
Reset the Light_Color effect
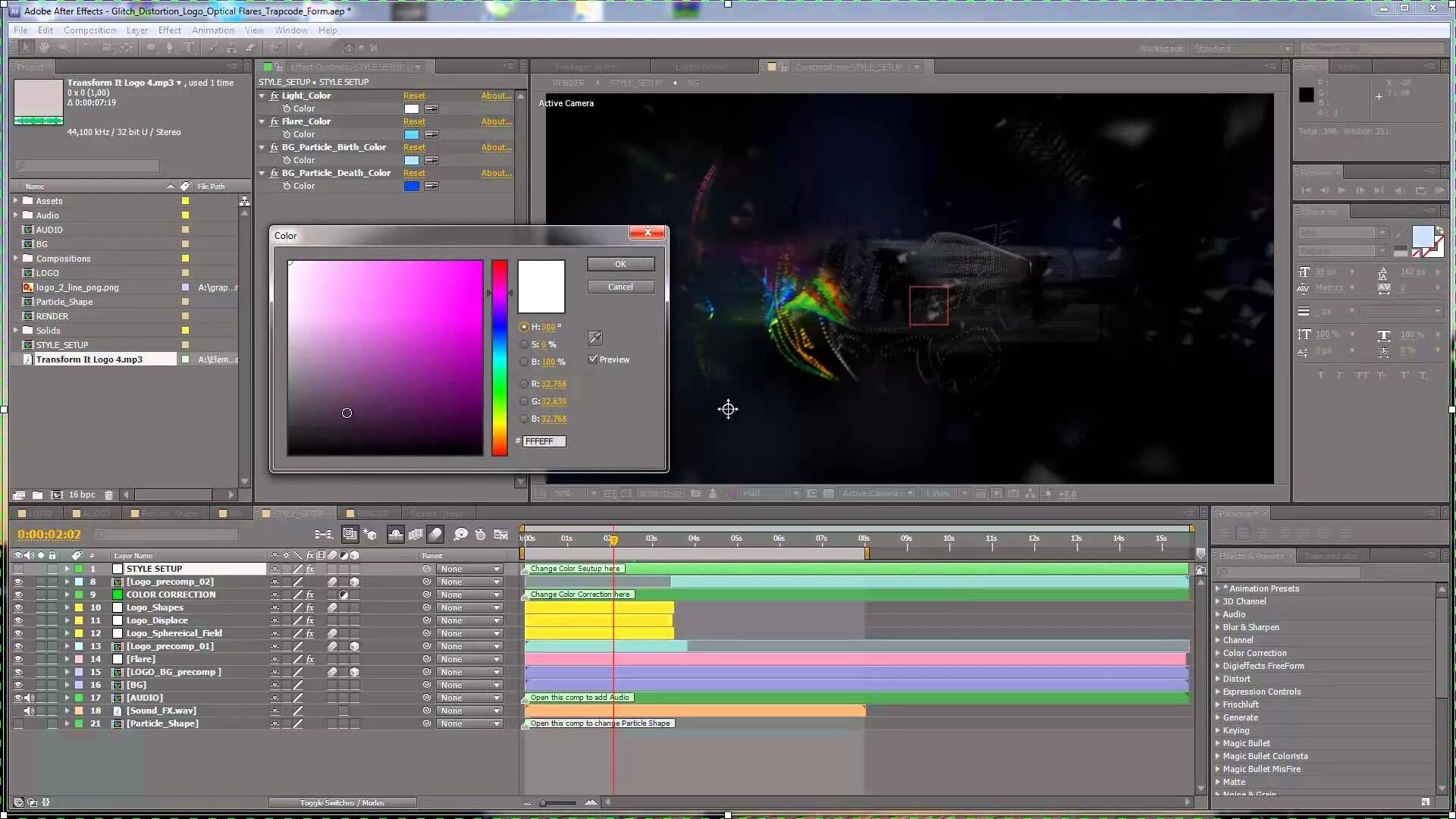pyautogui.click(x=414, y=96)
